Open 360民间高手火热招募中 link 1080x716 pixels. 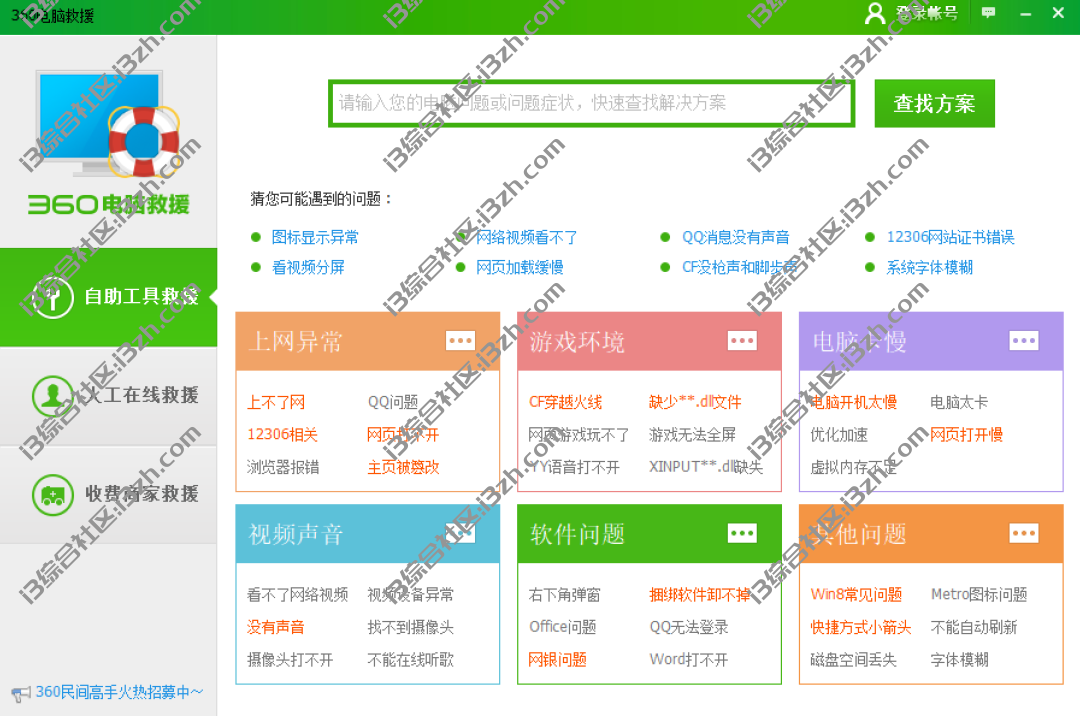click(x=119, y=692)
